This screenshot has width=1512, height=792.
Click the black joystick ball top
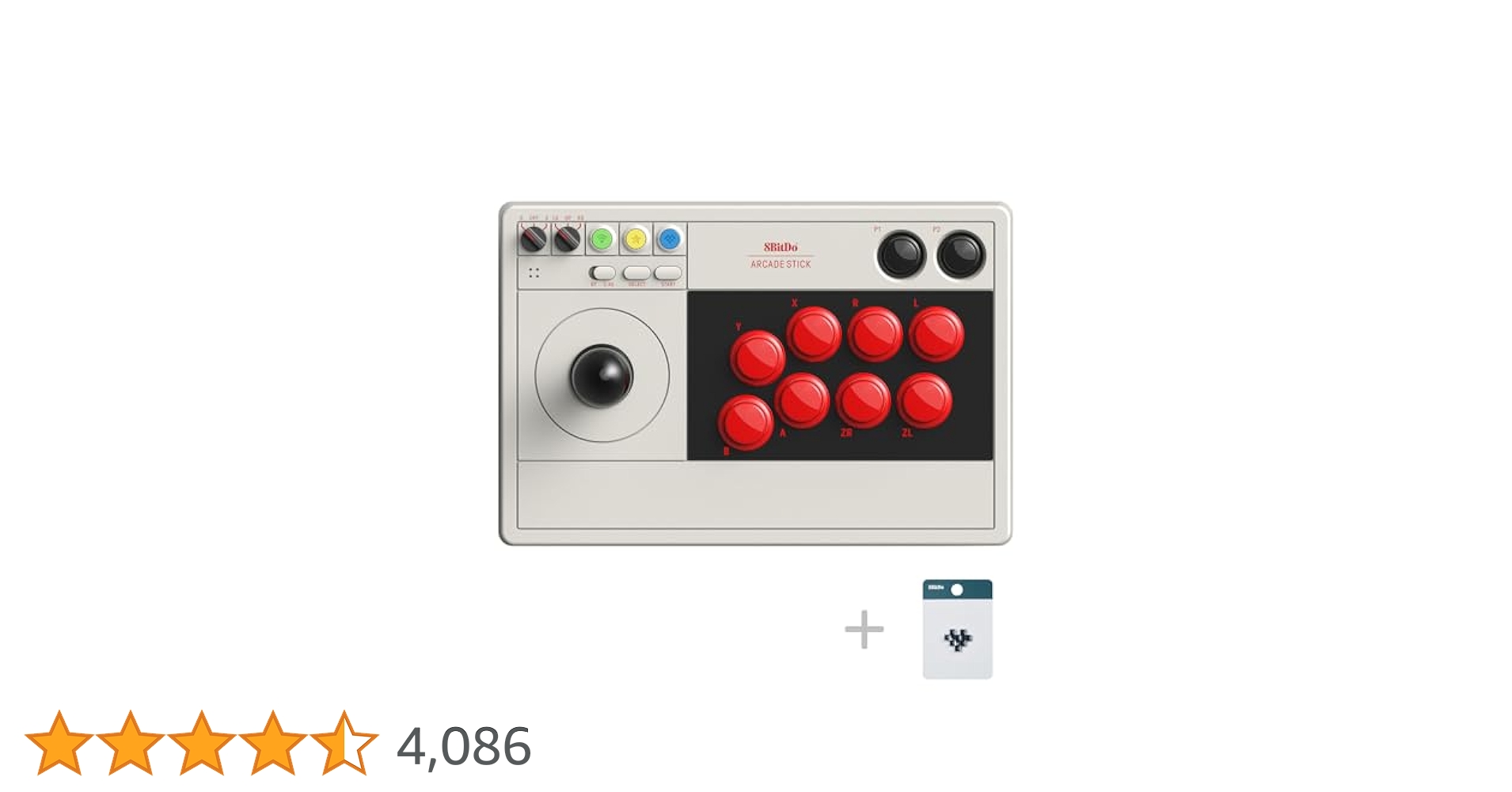(602, 375)
